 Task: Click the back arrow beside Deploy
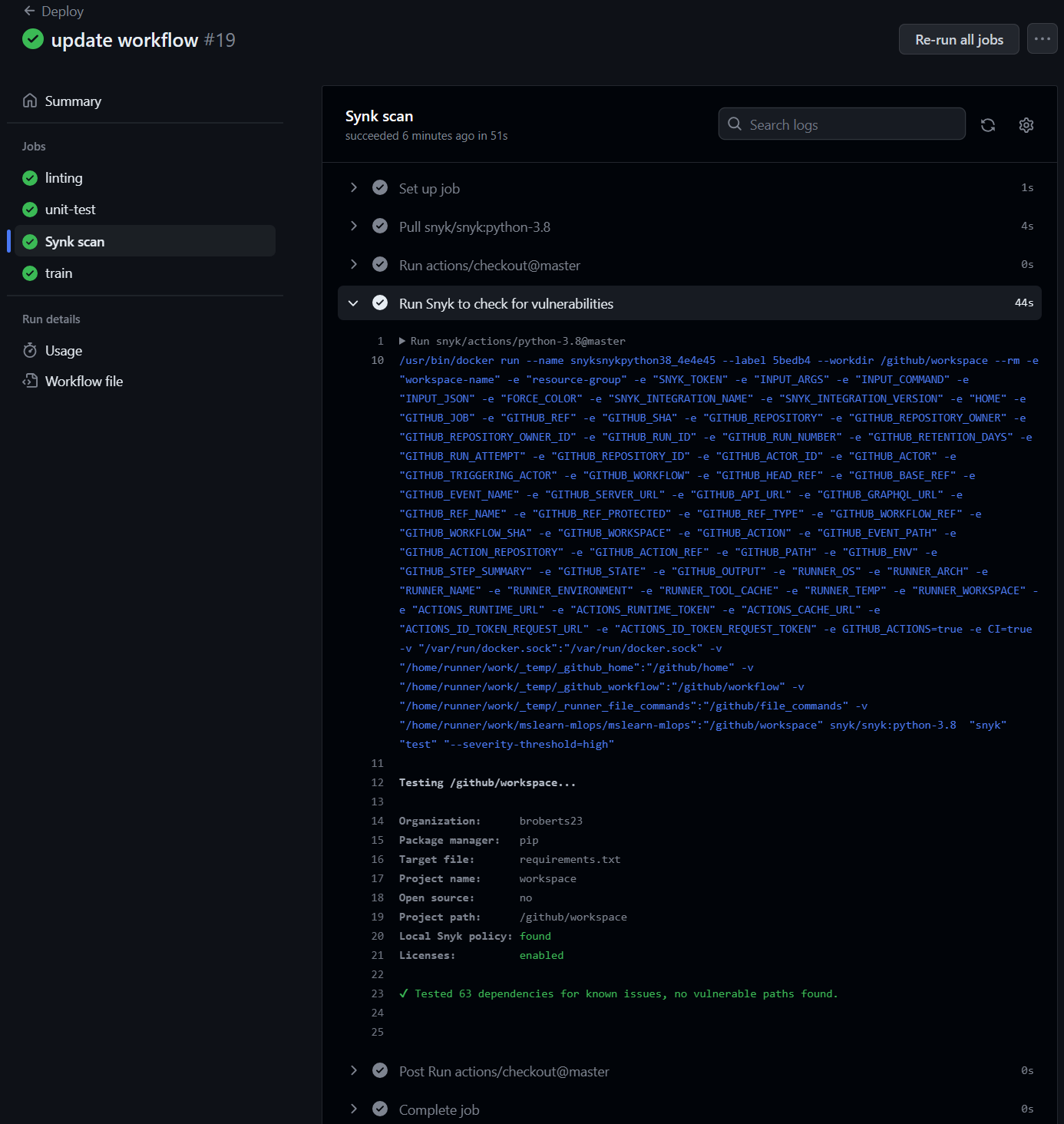pos(28,11)
